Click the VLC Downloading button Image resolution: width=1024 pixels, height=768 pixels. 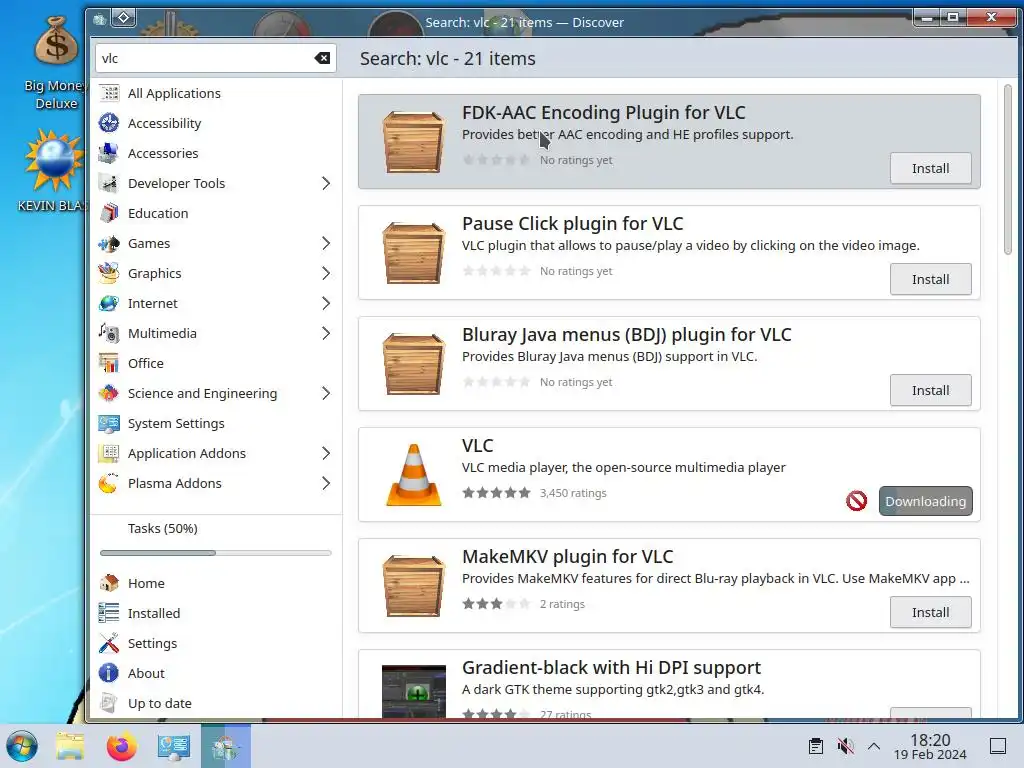pyautogui.click(x=925, y=501)
